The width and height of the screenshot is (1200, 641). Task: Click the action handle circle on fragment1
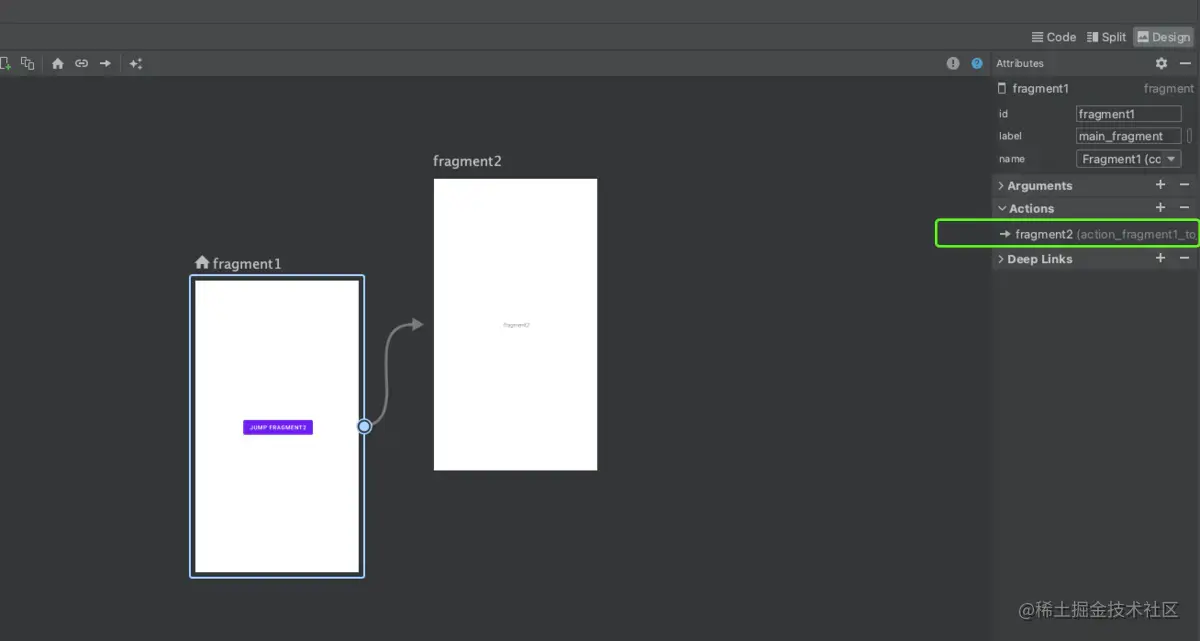coord(365,426)
